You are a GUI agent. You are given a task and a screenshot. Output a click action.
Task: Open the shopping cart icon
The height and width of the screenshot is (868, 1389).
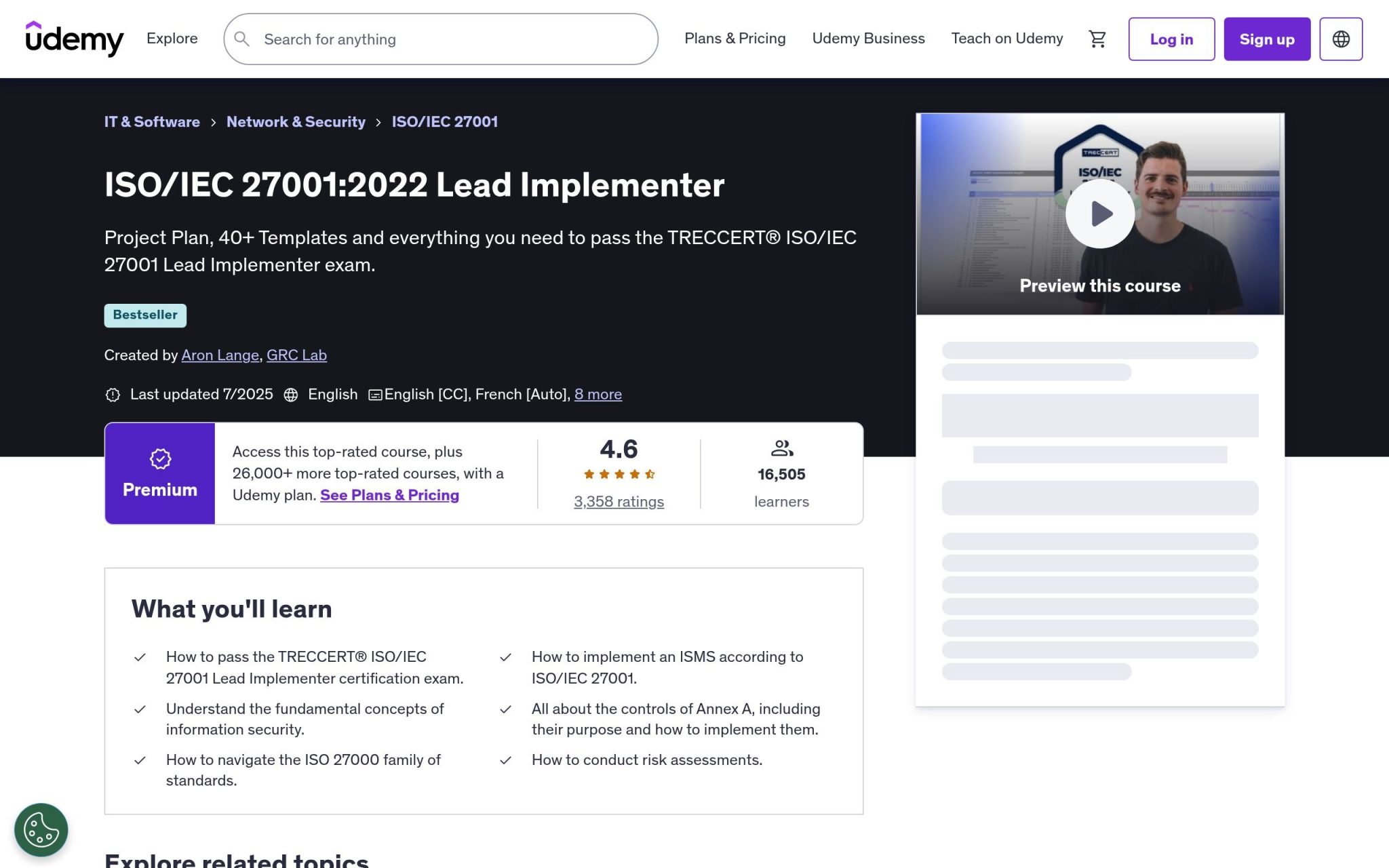click(1097, 39)
